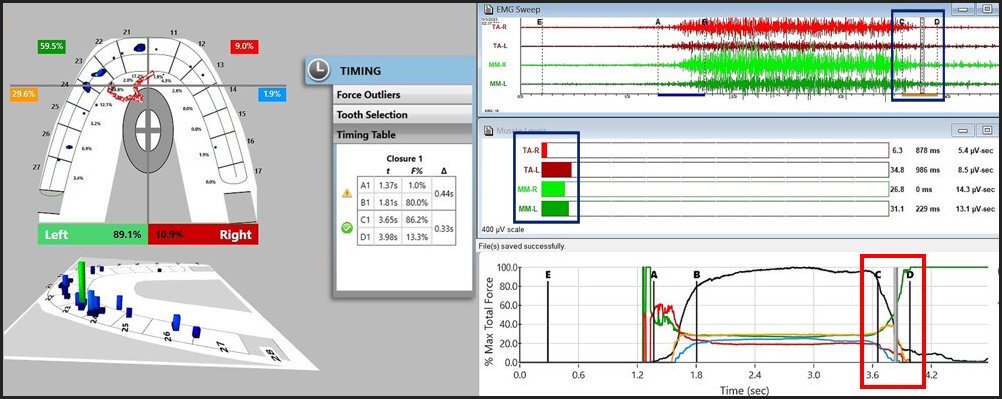Click the yellow warning icon beside A1 row
Screen dimensions: 1002x399
pos(347,193)
